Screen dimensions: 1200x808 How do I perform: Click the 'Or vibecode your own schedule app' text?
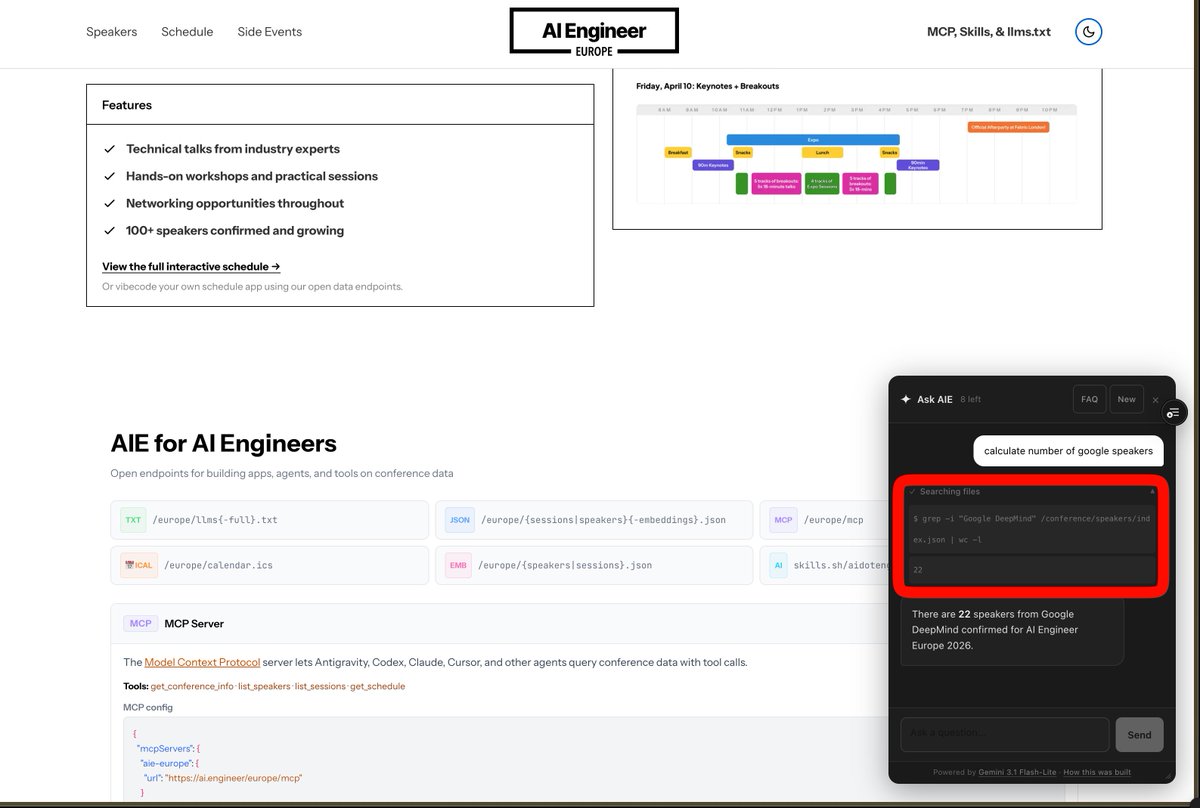tap(252, 286)
